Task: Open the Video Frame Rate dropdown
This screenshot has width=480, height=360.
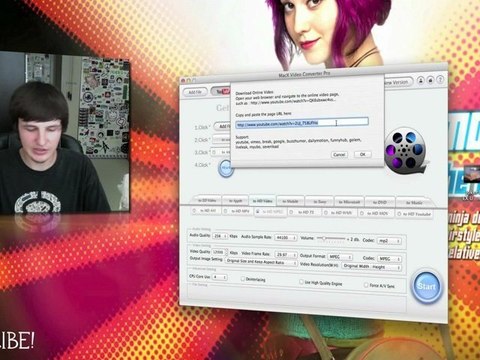Action: pyautogui.click(x=286, y=255)
